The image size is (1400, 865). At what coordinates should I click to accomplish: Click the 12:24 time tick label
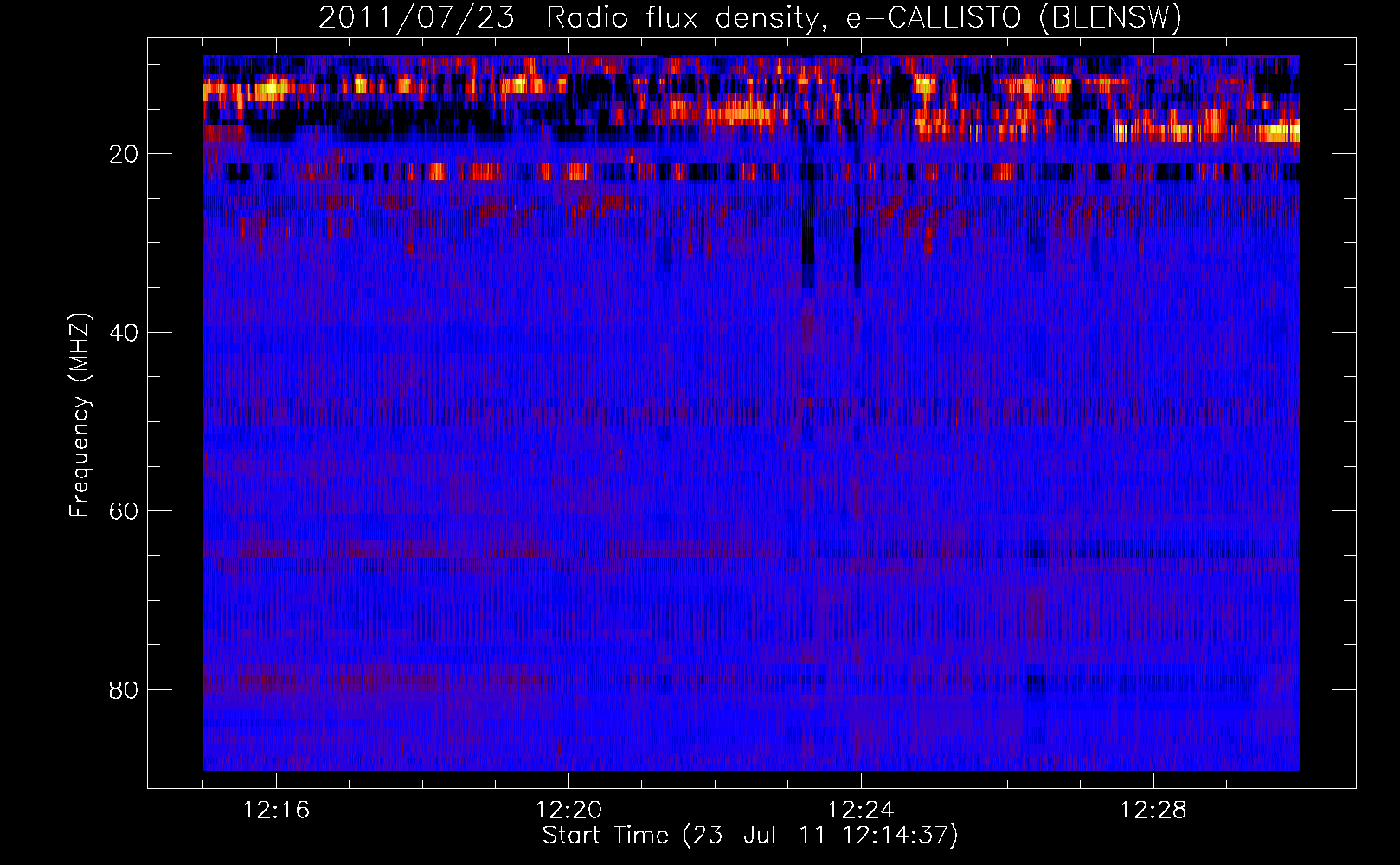(x=861, y=811)
